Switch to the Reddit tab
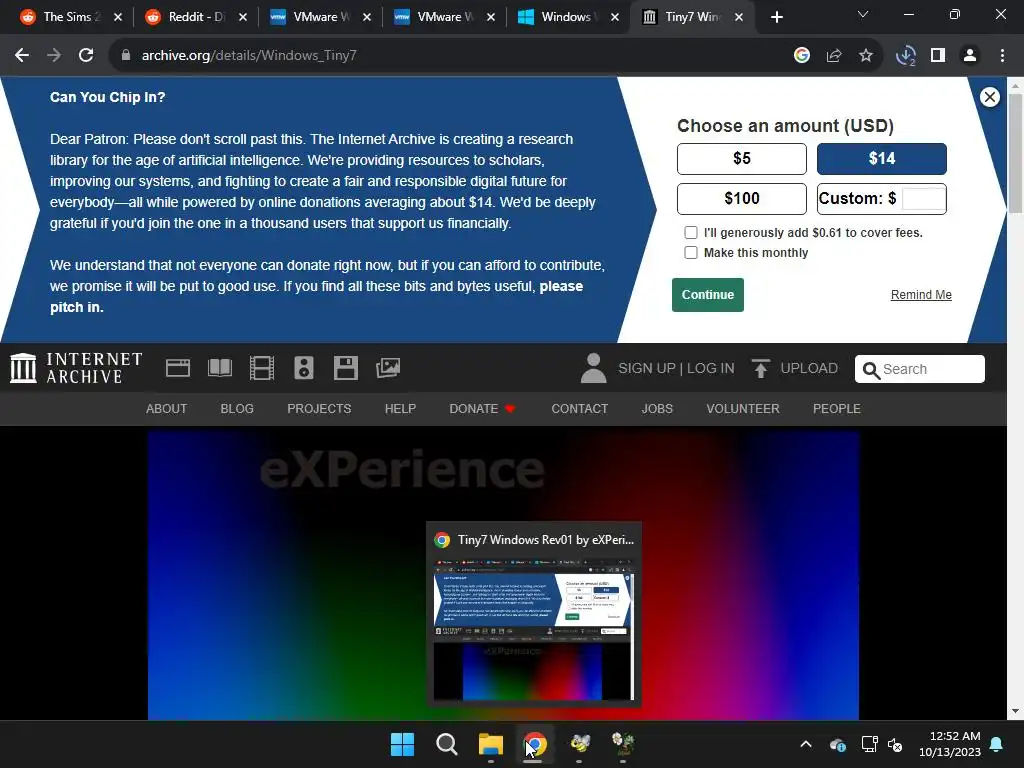Screen dimensions: 1024x768 [196, 17]
